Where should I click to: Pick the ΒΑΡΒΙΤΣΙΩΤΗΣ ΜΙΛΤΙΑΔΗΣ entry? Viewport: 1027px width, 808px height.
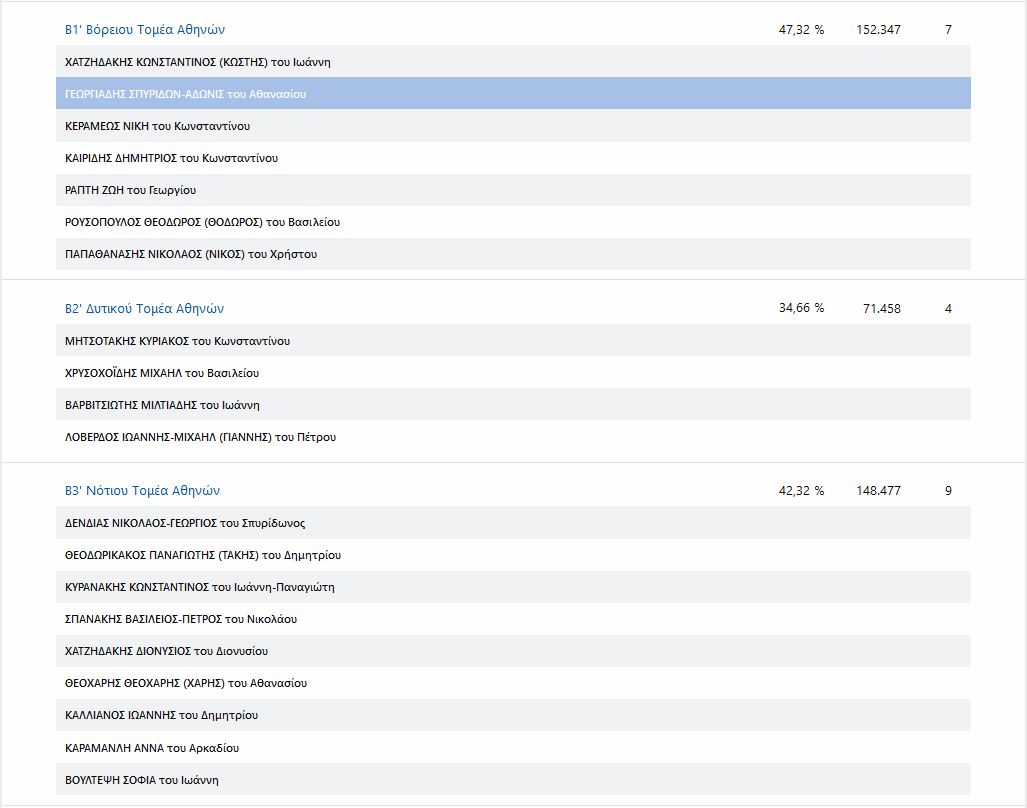click(162, 405)
